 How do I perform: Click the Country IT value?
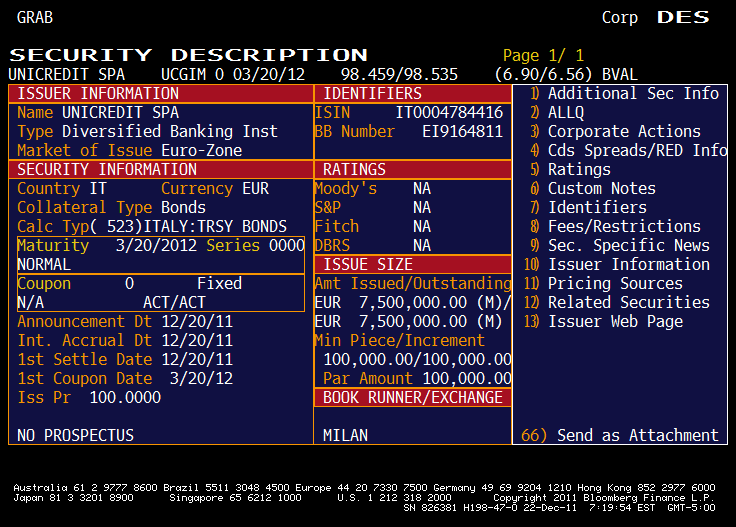point(98,189)
